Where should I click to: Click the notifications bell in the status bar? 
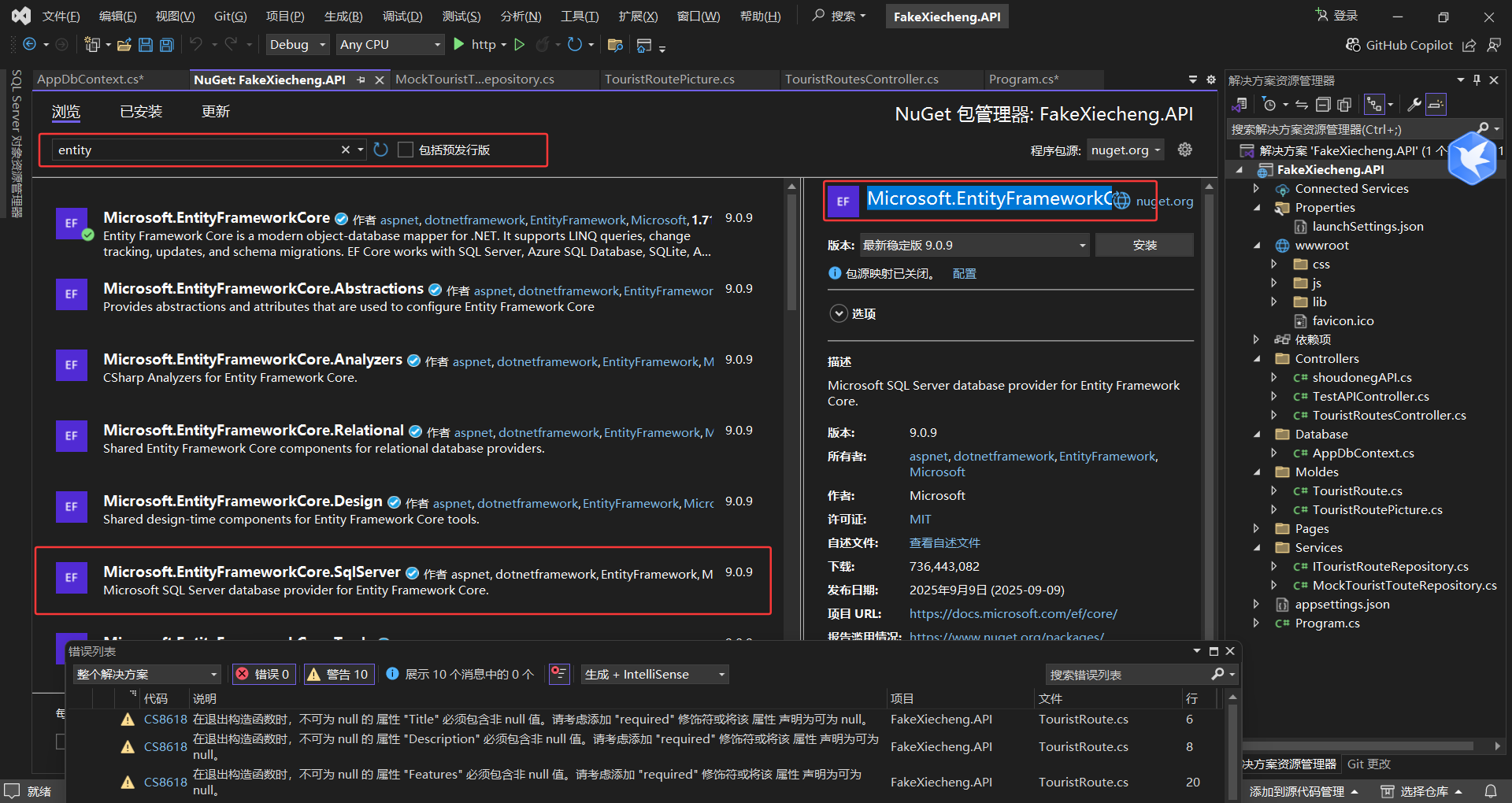coord(1491,790)
